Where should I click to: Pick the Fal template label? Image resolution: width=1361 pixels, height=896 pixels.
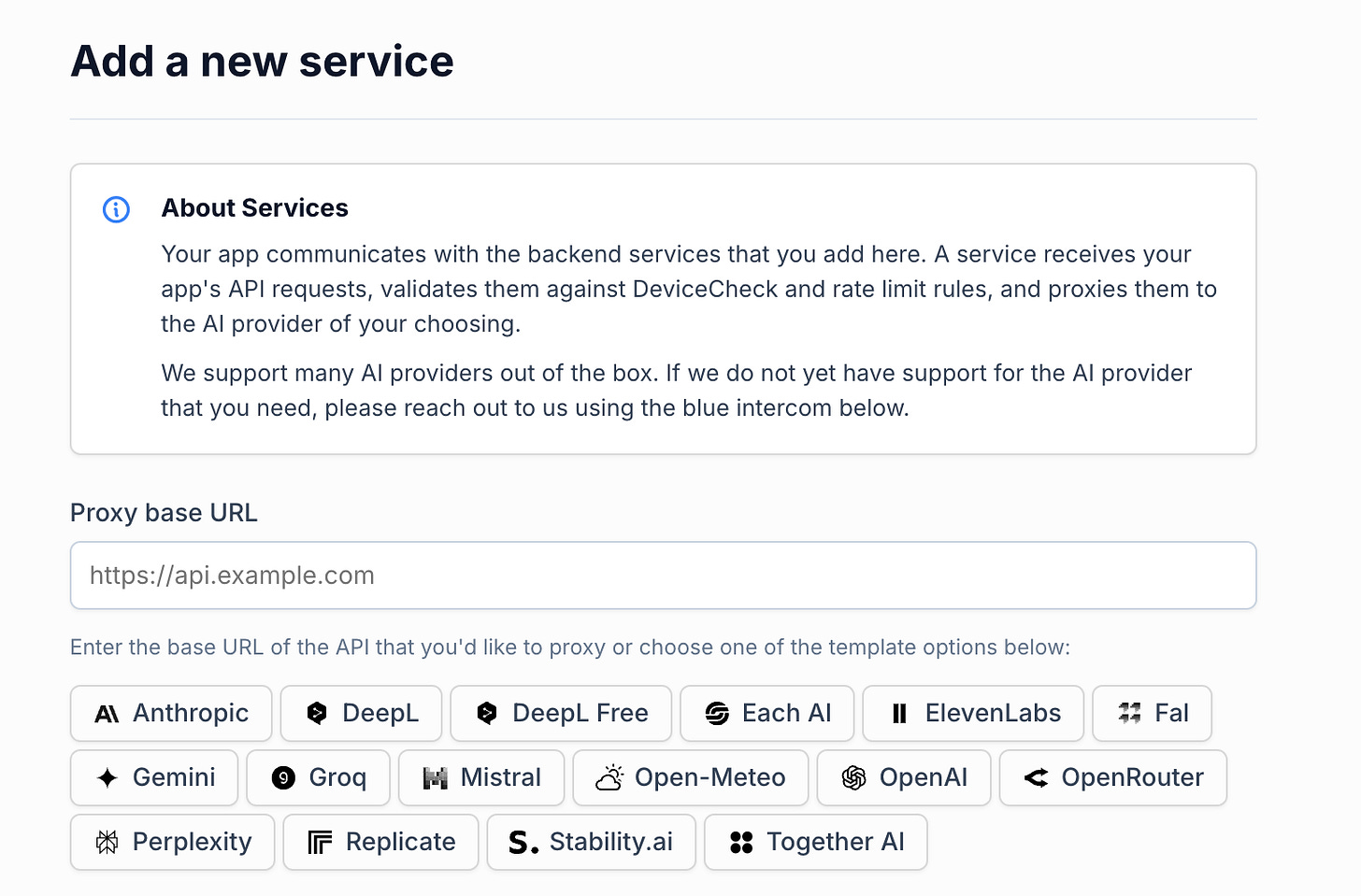point(1172,714)
